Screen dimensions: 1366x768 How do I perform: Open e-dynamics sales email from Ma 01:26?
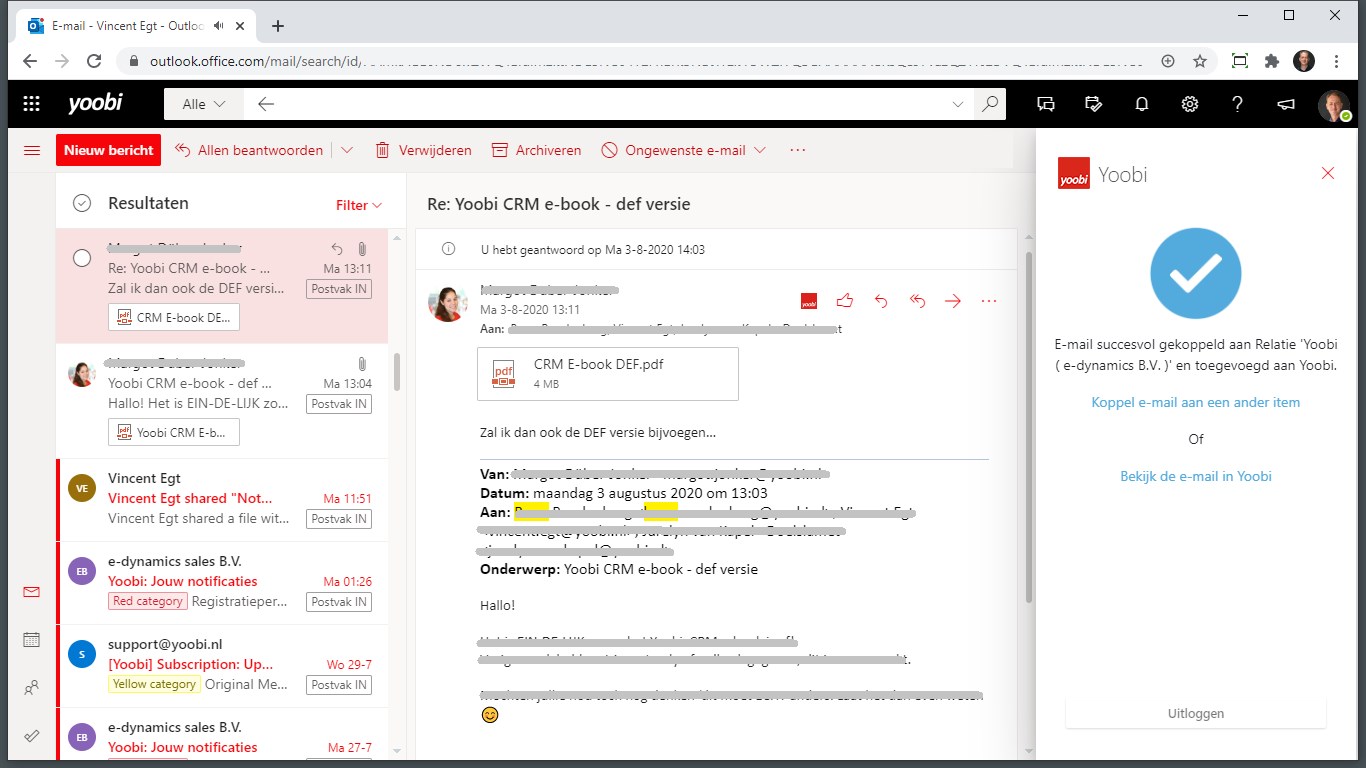222,583
